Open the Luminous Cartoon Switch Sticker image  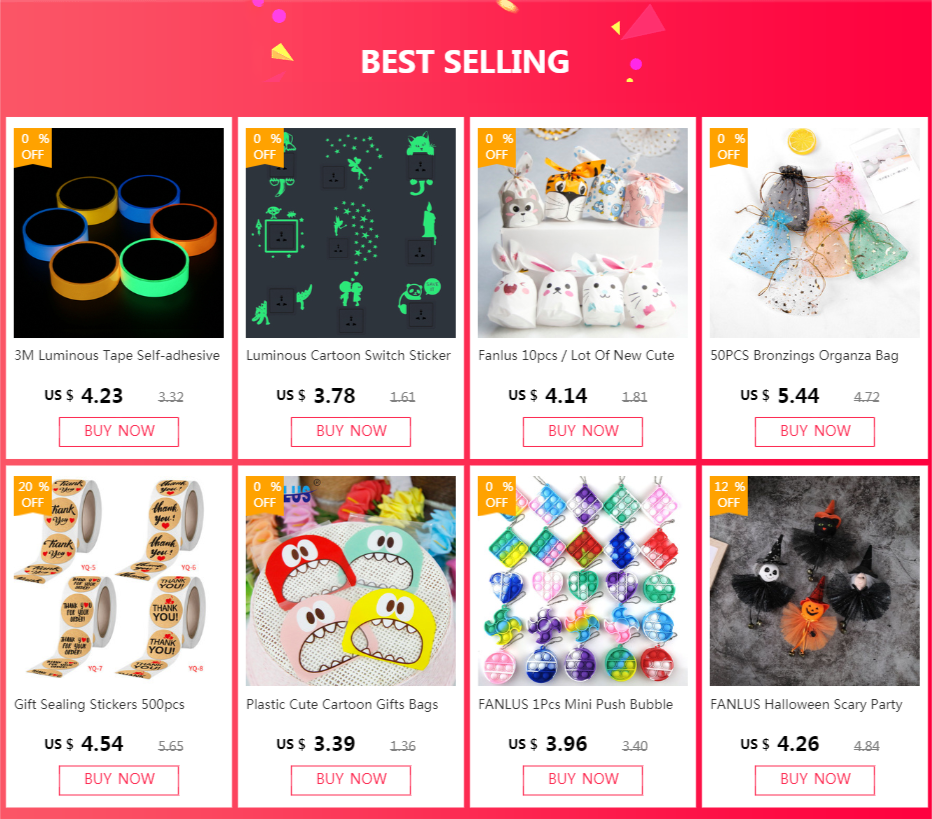[x=351, y=233]
